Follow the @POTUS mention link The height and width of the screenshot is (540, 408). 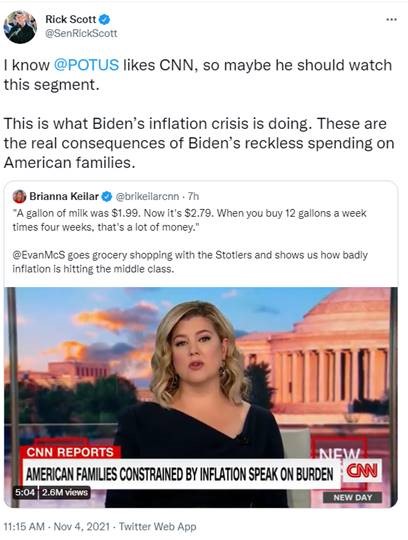click(x=86, y=65)
